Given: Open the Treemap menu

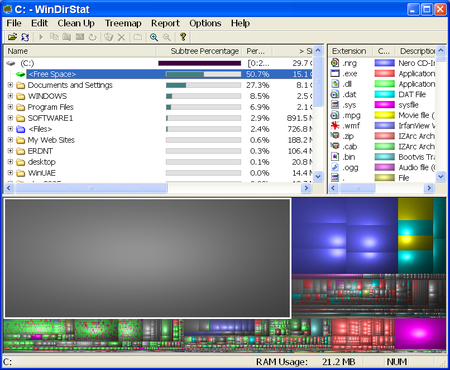Looking at the screenshot, I should (x=123, y=23).
